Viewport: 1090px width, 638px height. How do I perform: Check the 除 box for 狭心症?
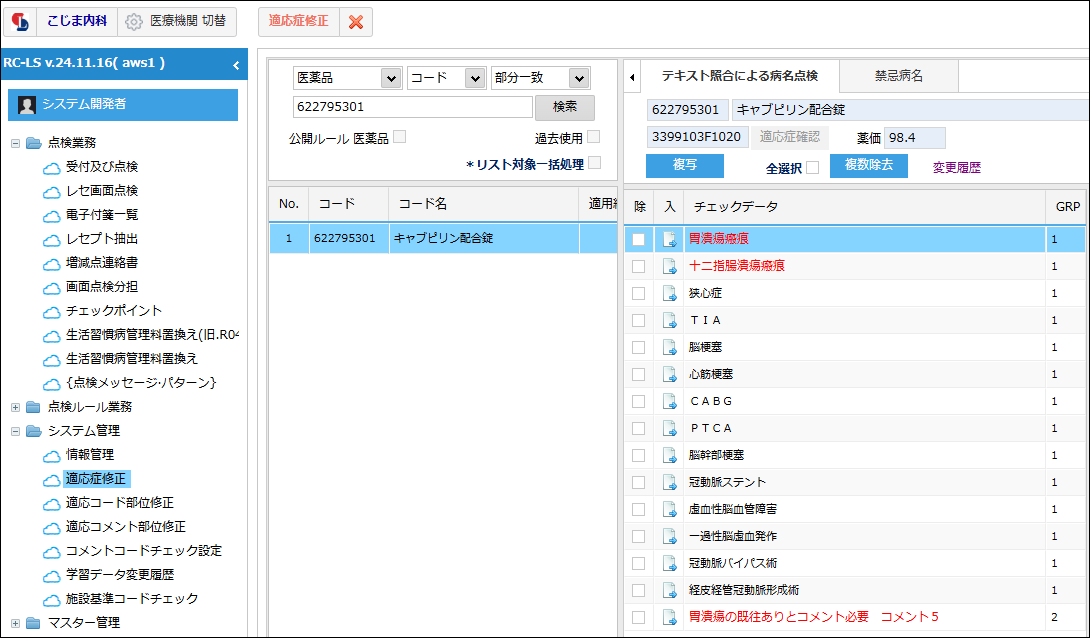[x=638, y=294]
